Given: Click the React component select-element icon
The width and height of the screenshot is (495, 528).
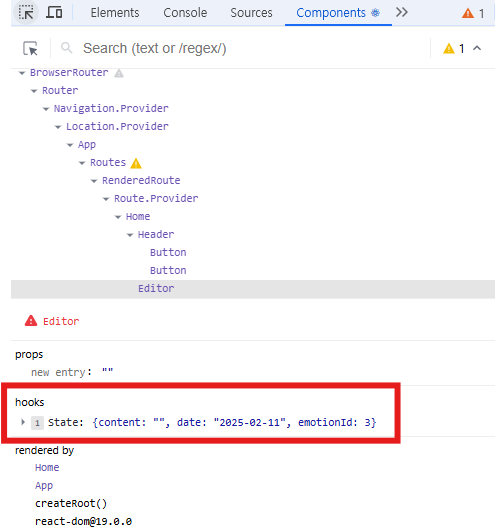Looking at the screenshot, I should pyautogui.click(x=30, y=48).
